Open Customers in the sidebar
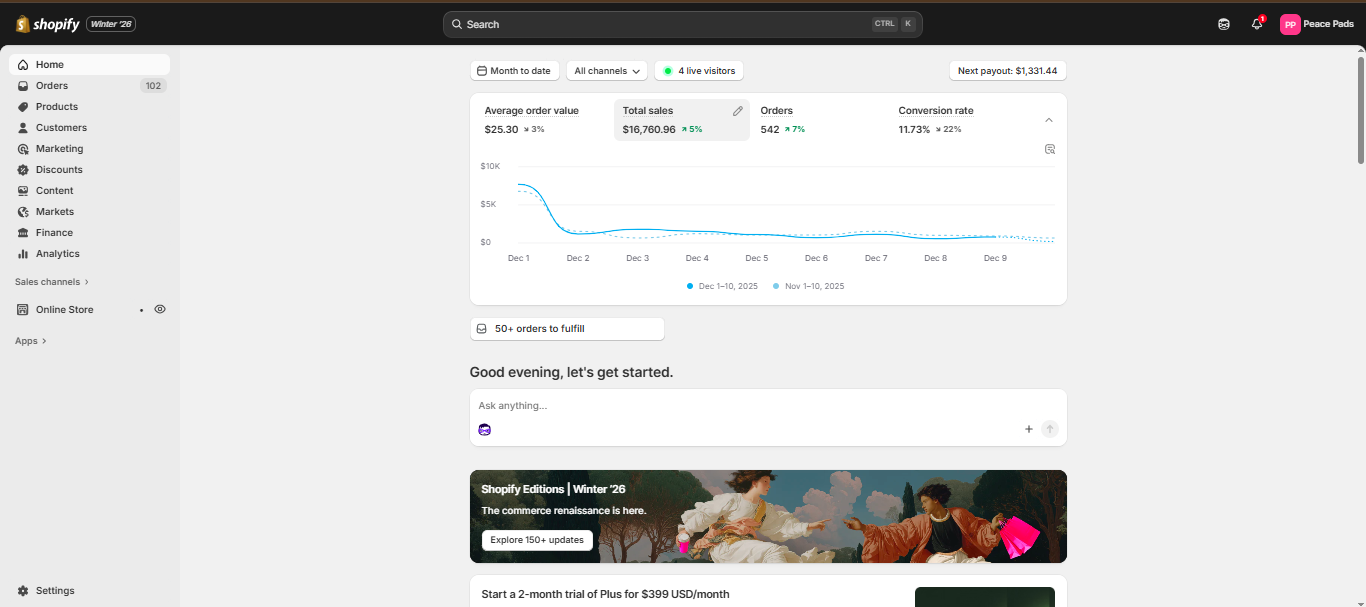Image resolution: width=1366 pixels, height=607 pixels. pos(89,128)
